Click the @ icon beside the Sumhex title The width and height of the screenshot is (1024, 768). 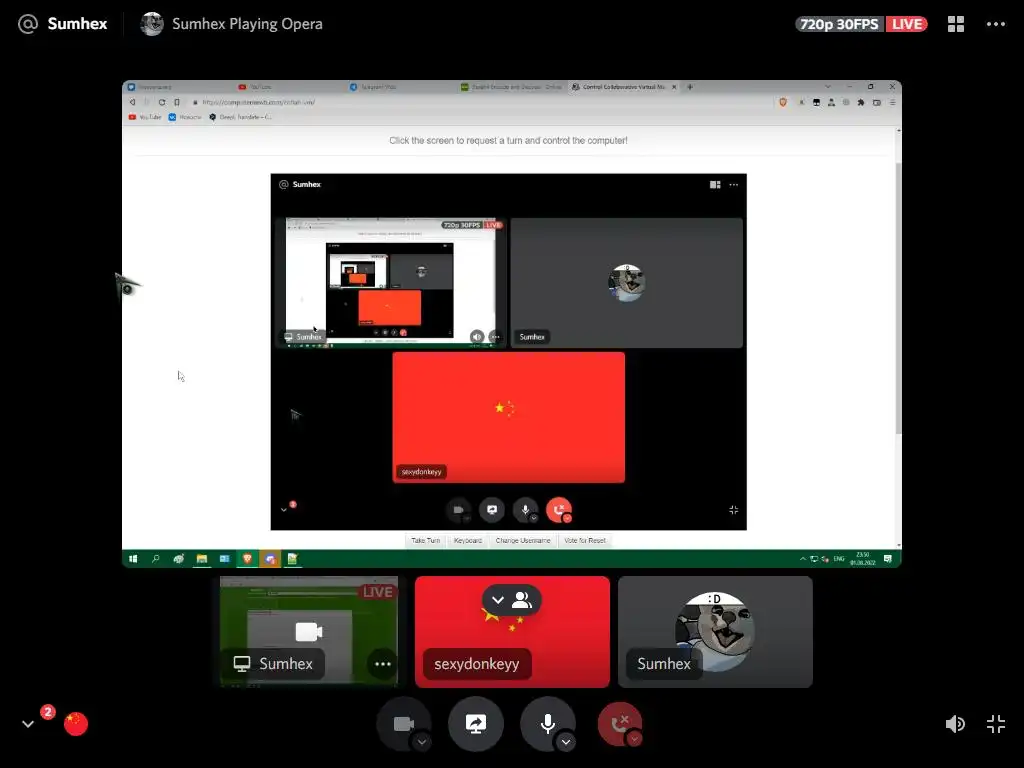(27, 24)
